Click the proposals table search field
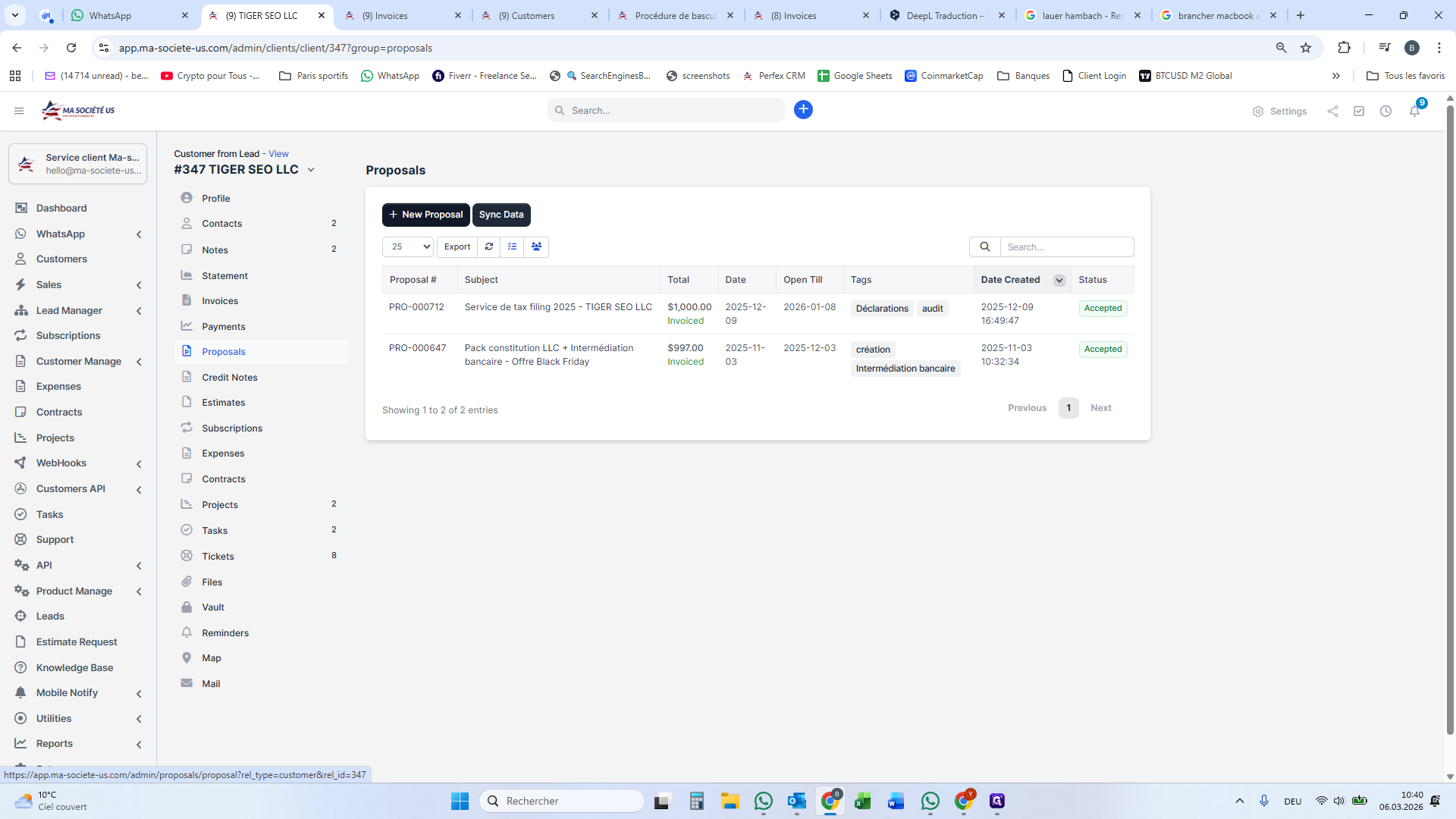1456x819 pixels. [1066, 247]
